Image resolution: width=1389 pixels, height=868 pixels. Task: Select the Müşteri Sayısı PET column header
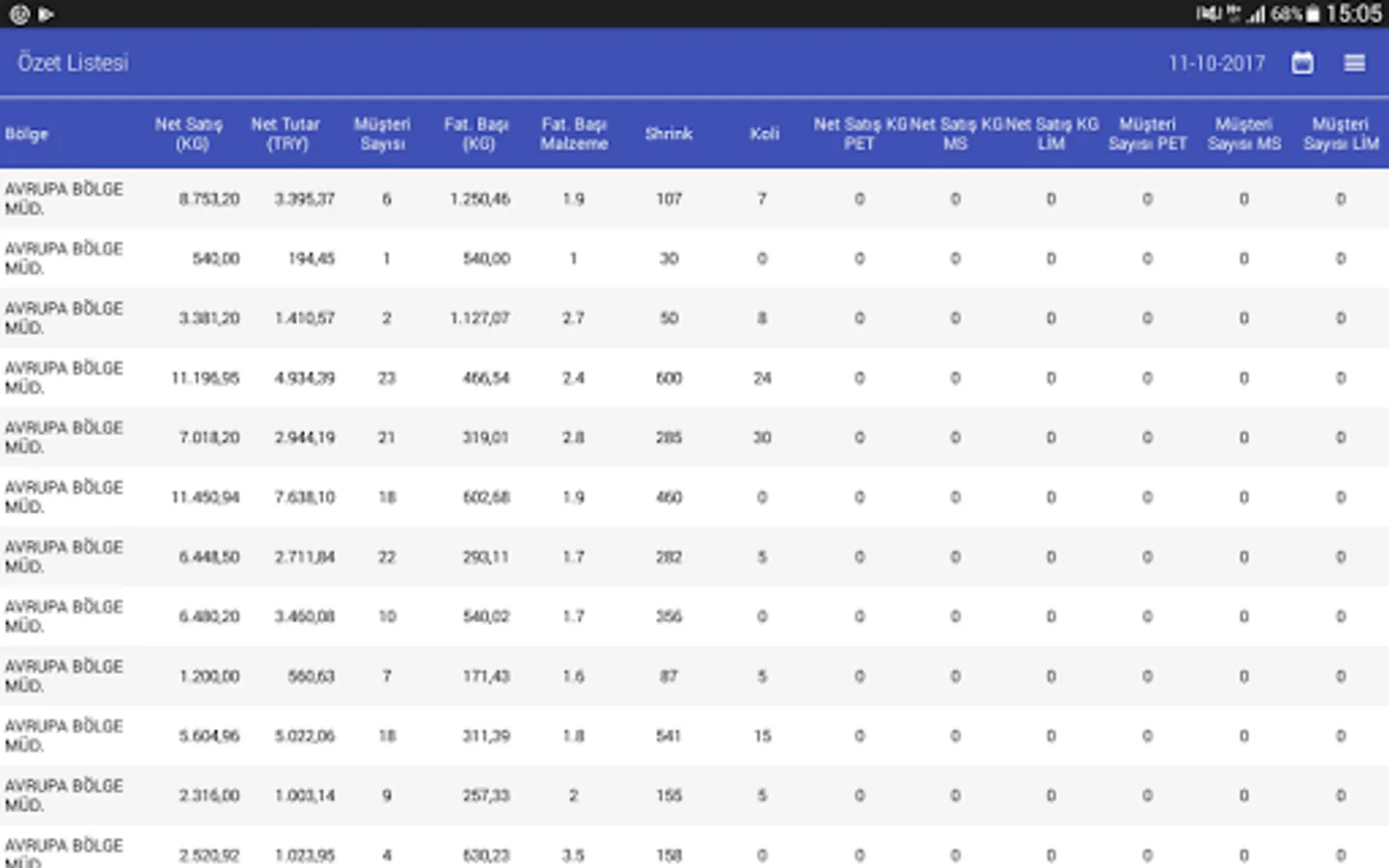click(1148, 134)
